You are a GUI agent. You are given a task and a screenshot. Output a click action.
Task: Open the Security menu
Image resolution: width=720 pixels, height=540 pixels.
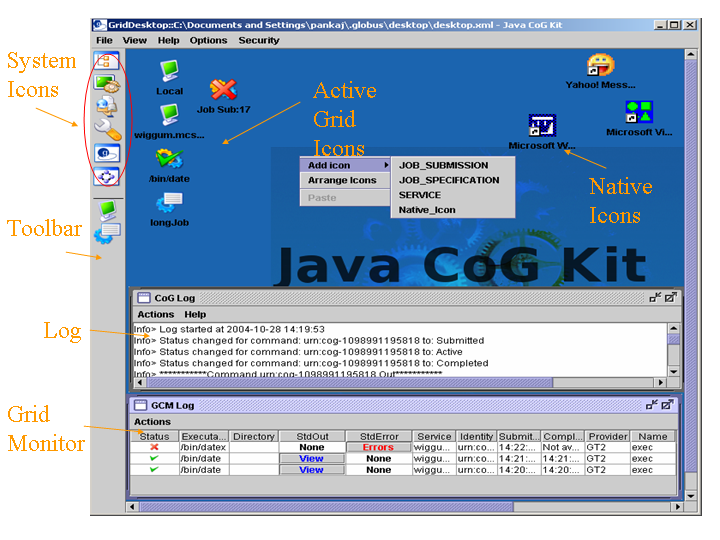[x=259, y=41]
